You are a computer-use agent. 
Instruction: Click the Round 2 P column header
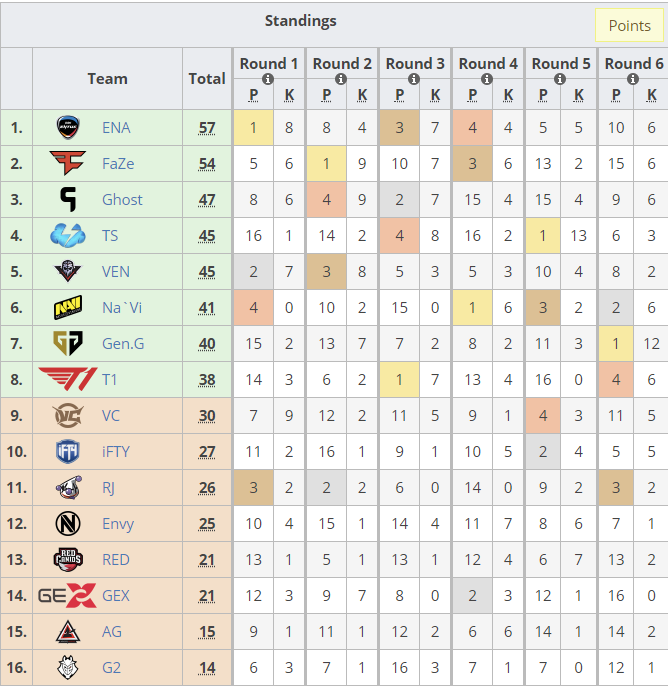click(326, 94)
